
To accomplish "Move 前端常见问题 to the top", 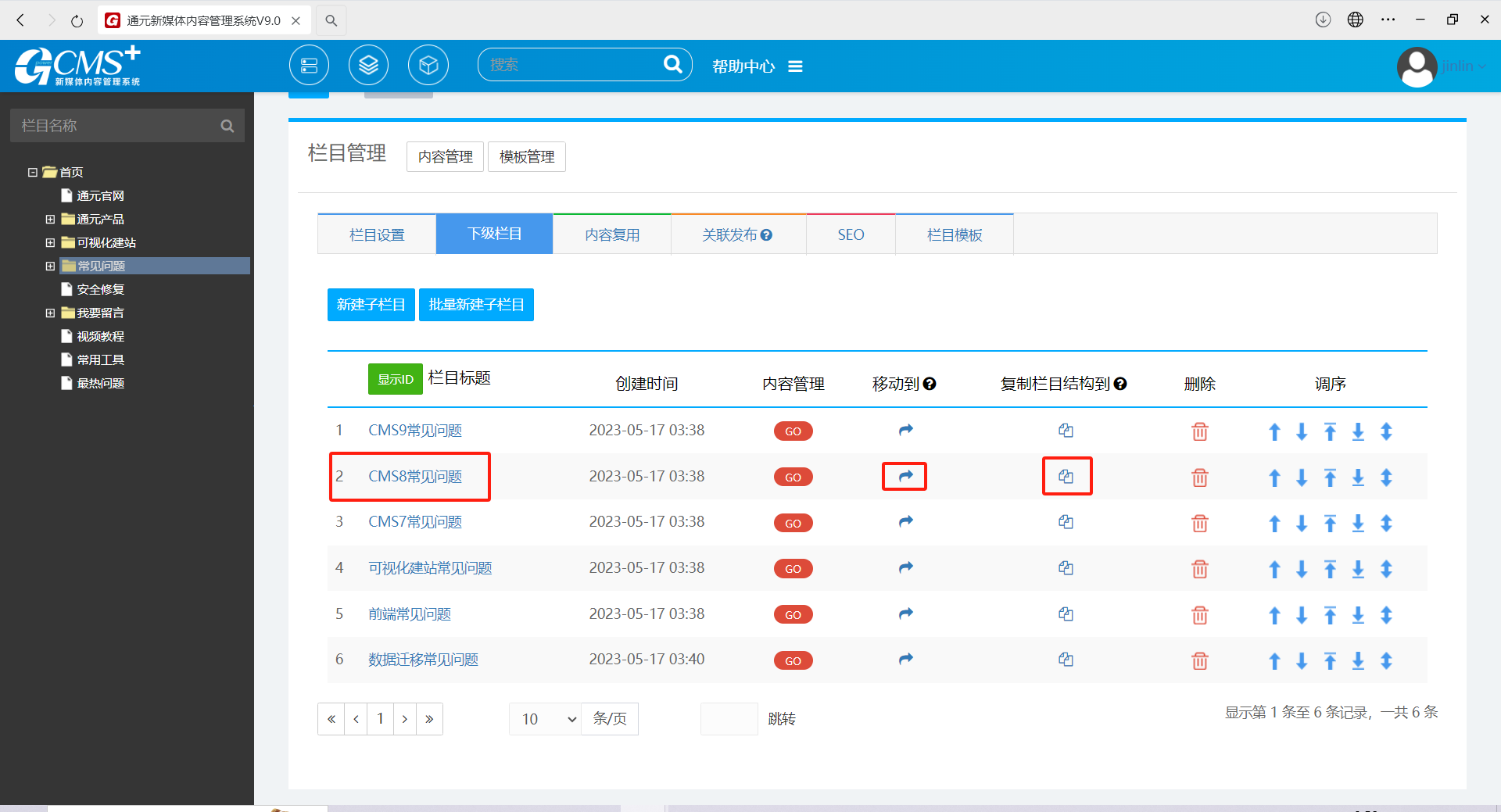I will point(1330,615).
